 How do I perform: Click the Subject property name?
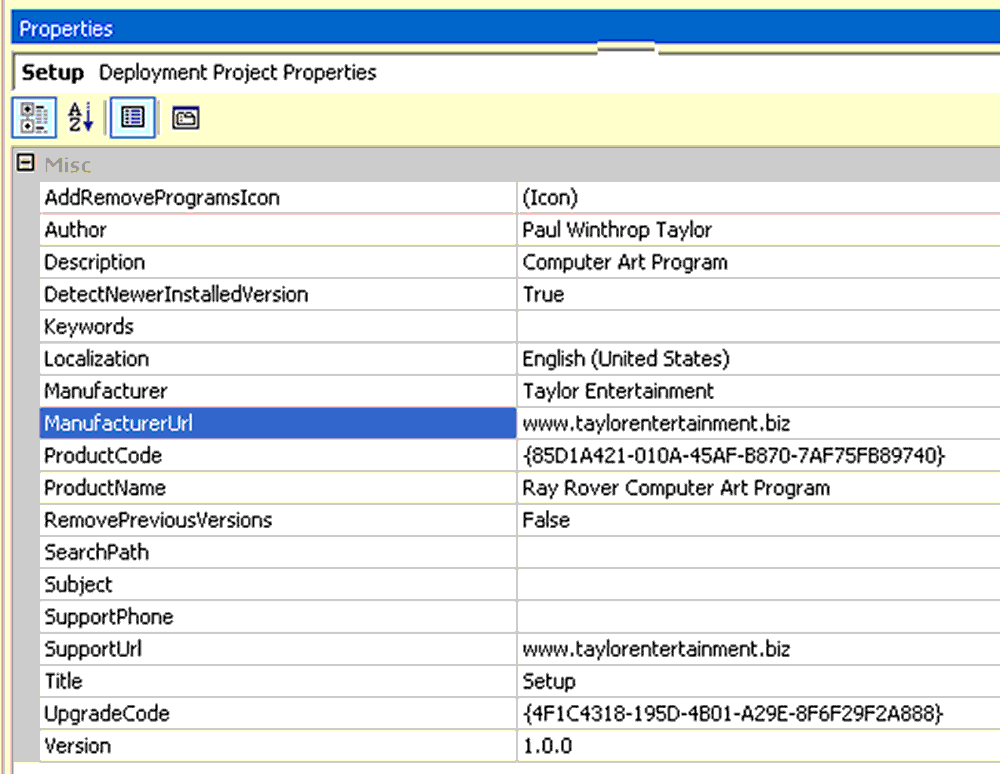pos(278,584)
